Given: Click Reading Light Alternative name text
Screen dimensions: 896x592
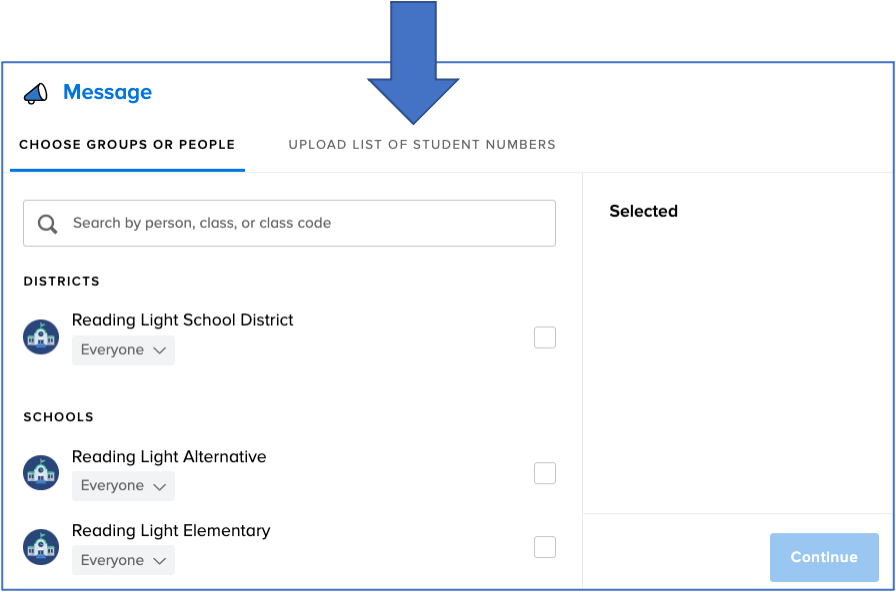Looking at the screenshot, I should pos(169,457).
